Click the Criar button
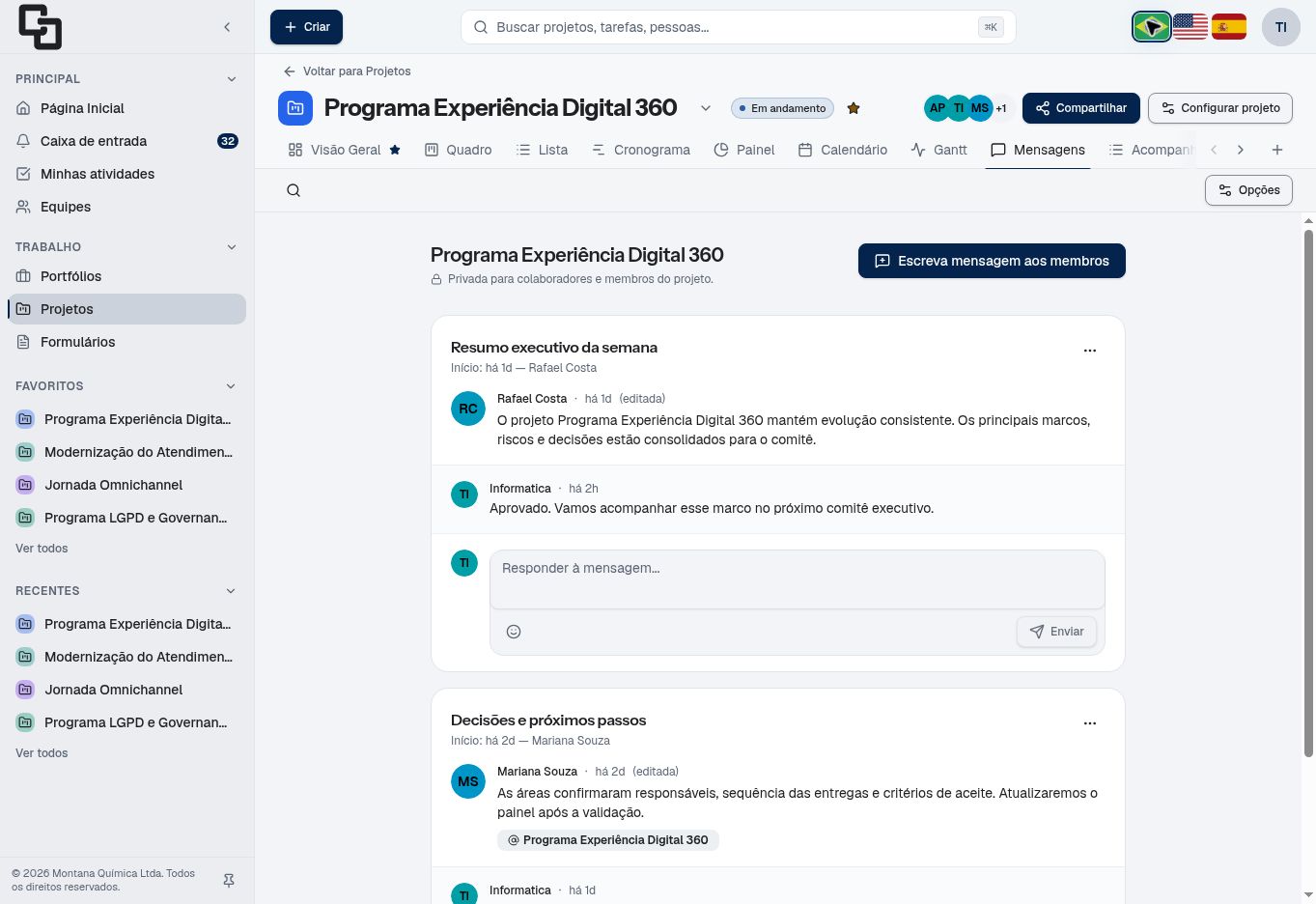Image resolution: width=1316 pixels, height=904 pixels. click(x=306, y=27)
